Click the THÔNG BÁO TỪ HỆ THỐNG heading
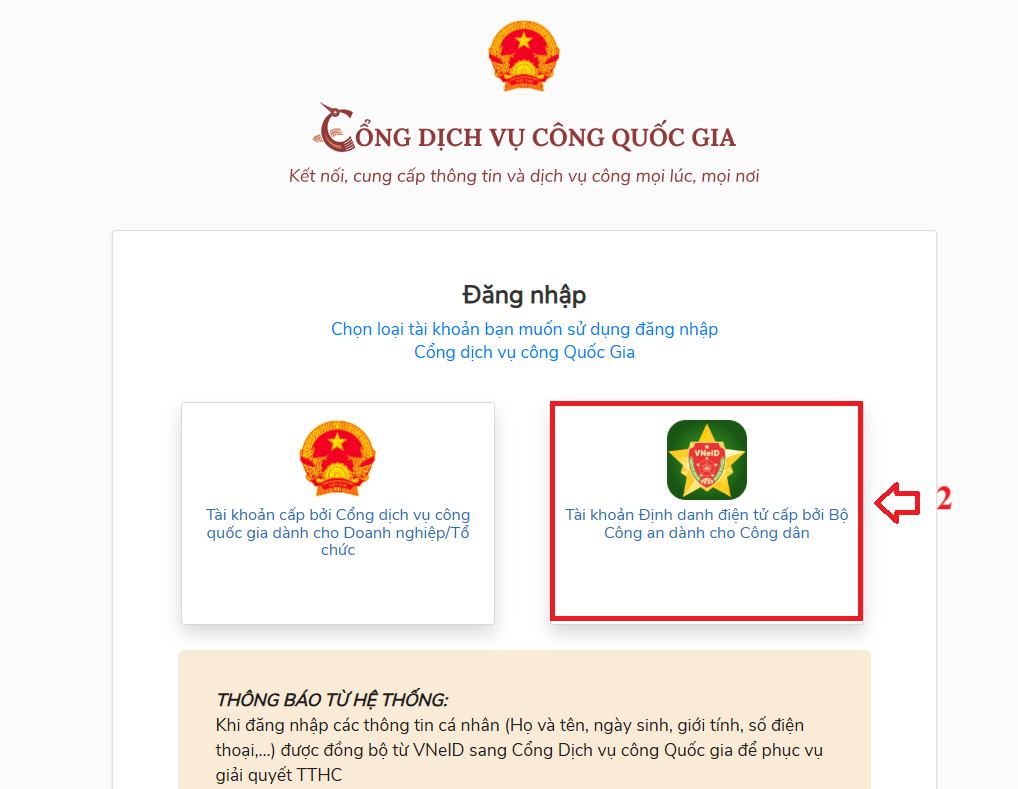 tap(332, 699)
